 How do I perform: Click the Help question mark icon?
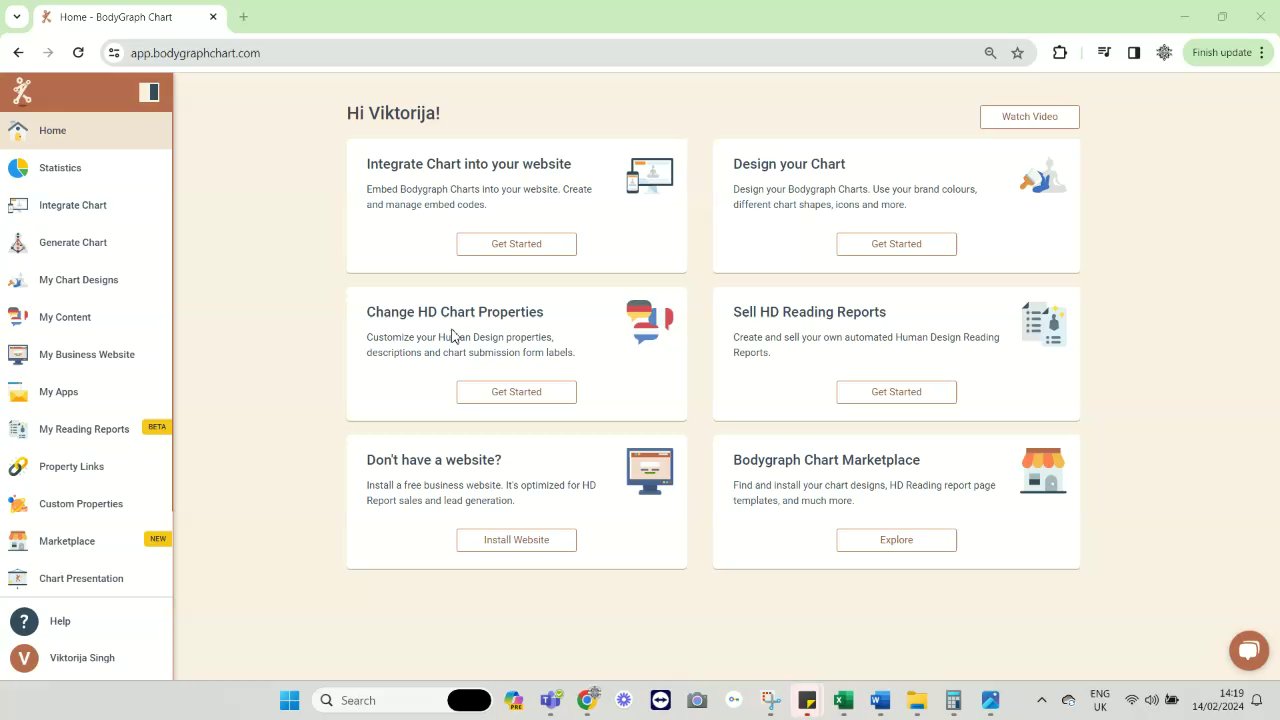click(24, 621)
